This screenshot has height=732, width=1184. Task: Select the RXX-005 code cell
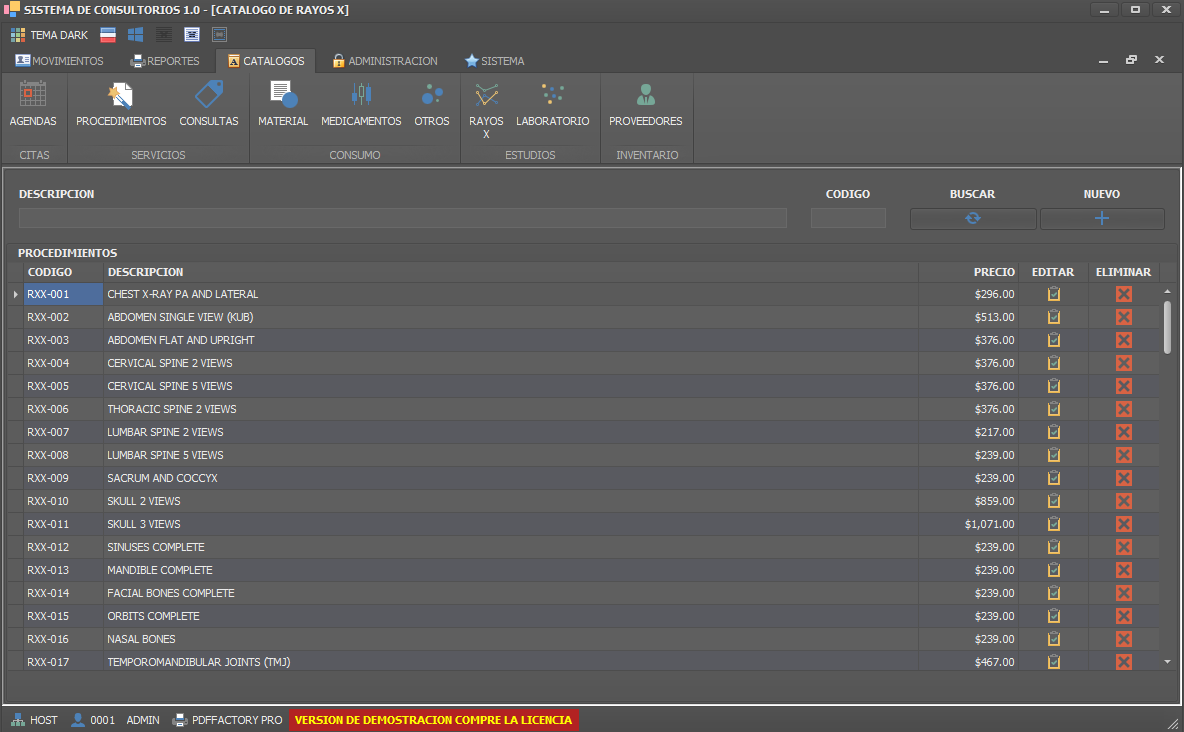pos(63,386)
